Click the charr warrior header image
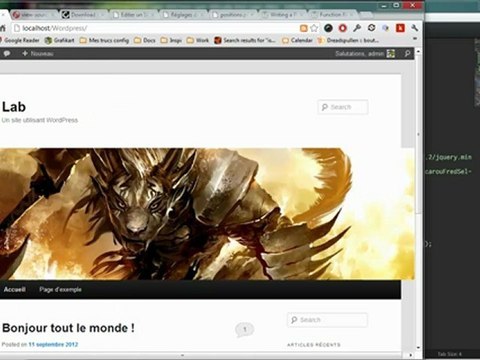480x360 pixels. click(207, 214)
